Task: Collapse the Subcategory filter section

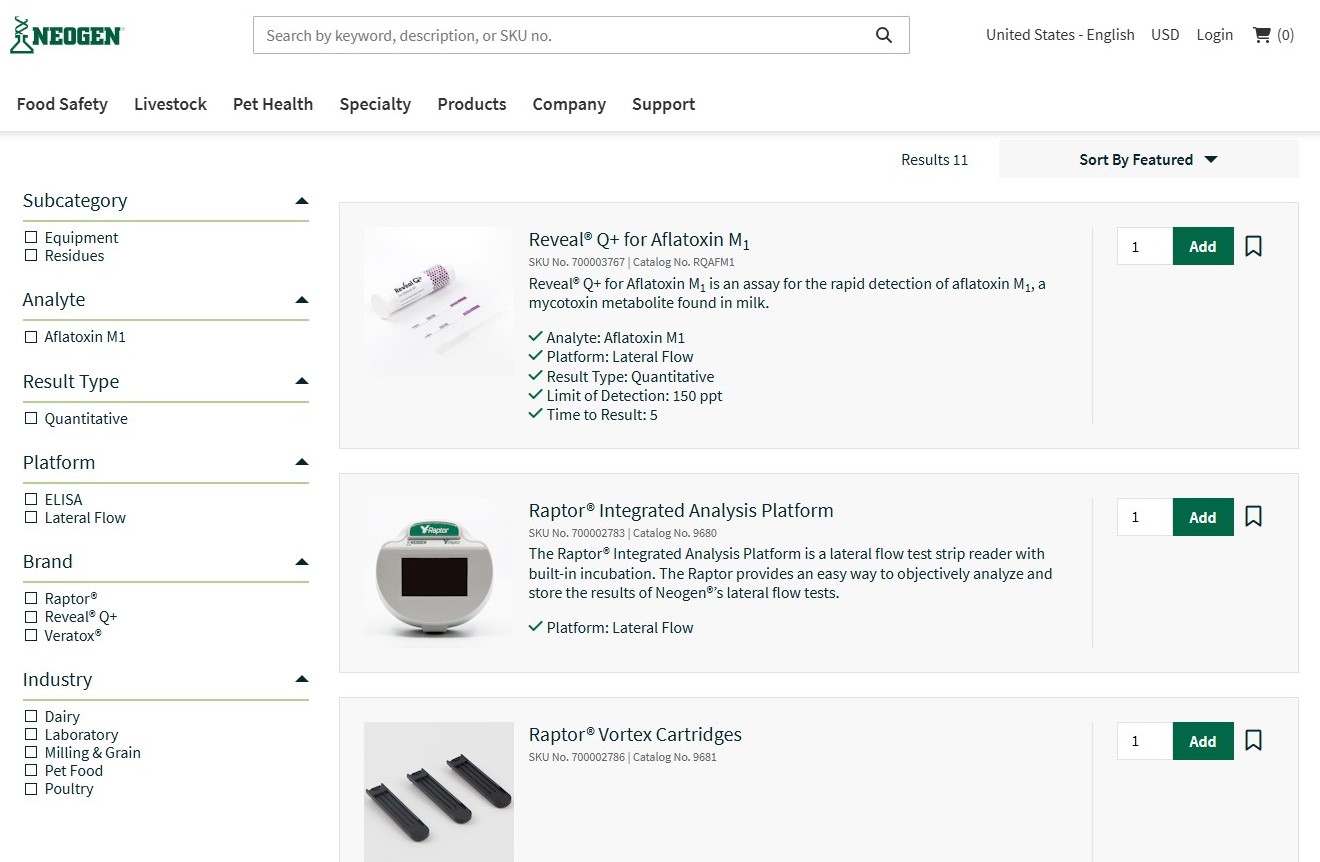Action: (302, 201)
